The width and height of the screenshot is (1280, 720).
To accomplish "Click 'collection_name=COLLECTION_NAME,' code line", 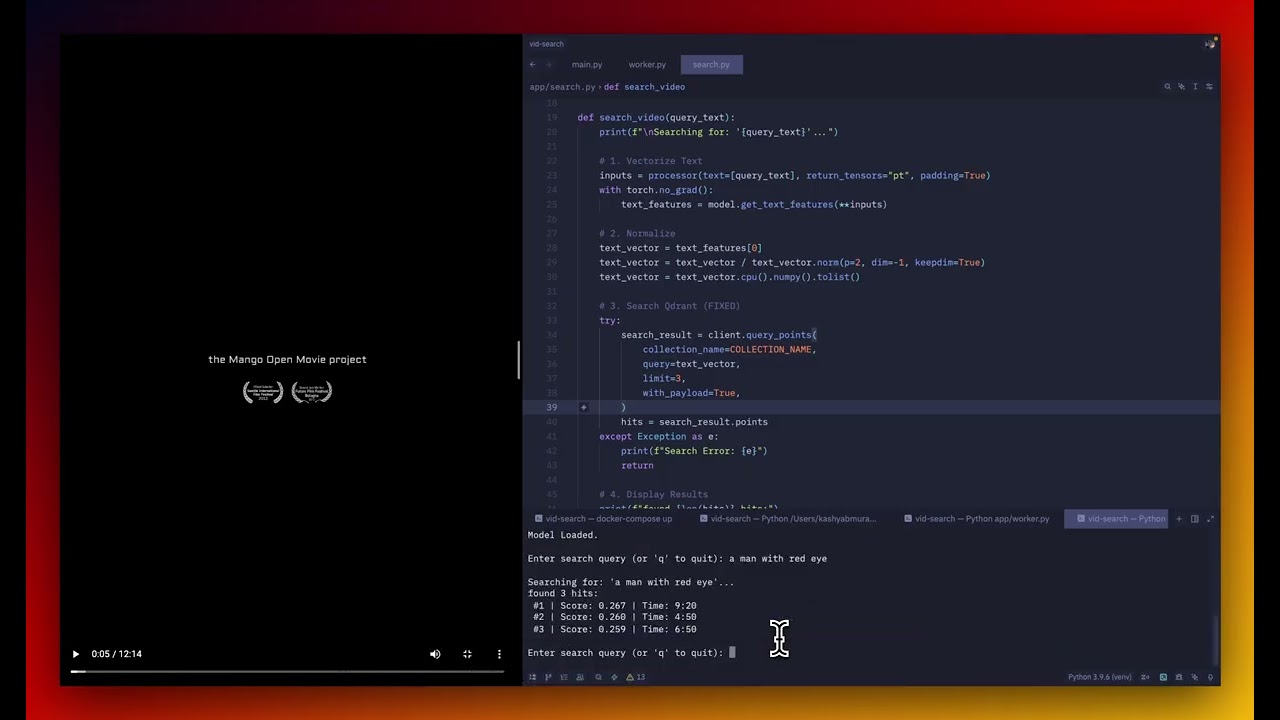I will tap(729, 349).
